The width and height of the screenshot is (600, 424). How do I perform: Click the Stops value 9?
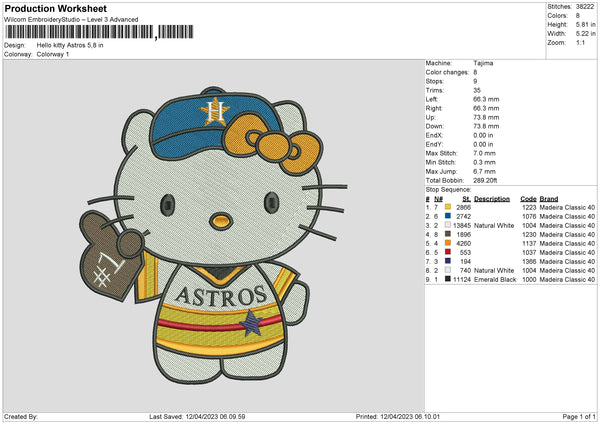pos(475,81)
